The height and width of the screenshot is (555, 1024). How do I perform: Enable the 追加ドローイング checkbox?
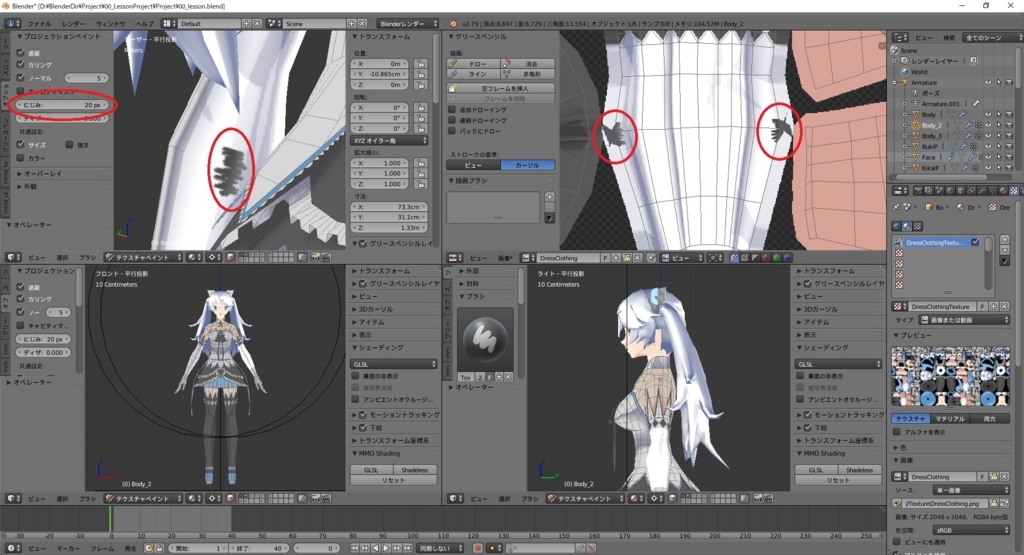451,110
